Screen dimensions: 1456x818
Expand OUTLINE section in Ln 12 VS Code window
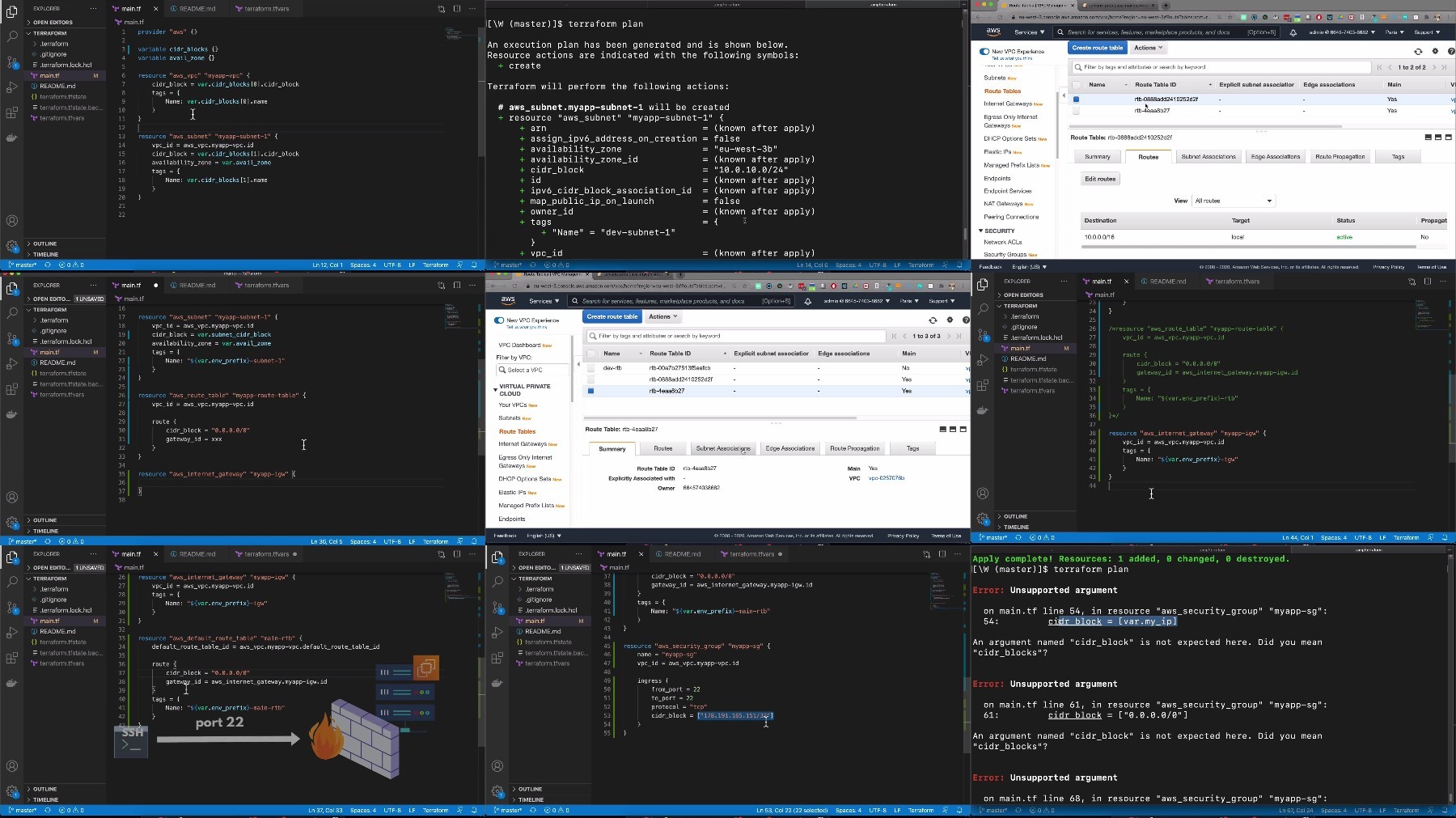tap(44, 244)
